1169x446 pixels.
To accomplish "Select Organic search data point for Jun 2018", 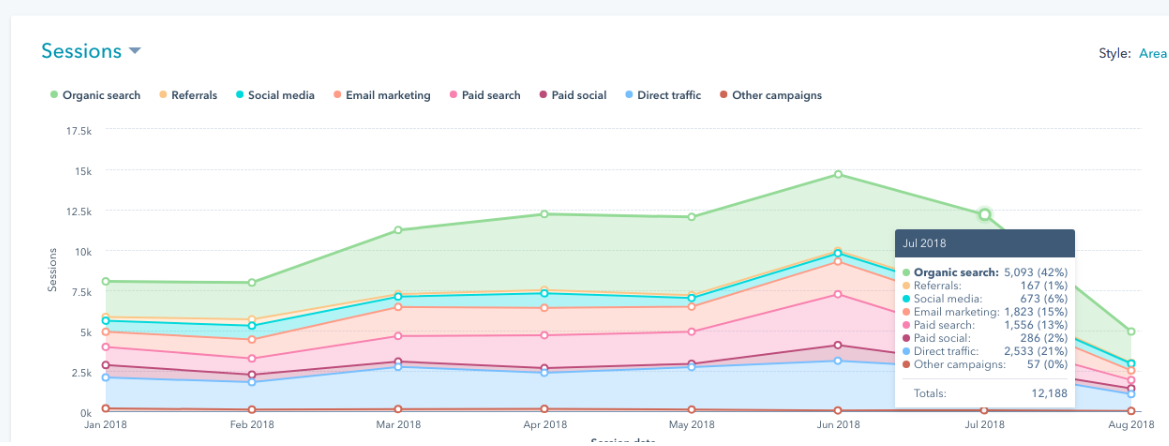I will pyautogui.click(x=838, y=175).
